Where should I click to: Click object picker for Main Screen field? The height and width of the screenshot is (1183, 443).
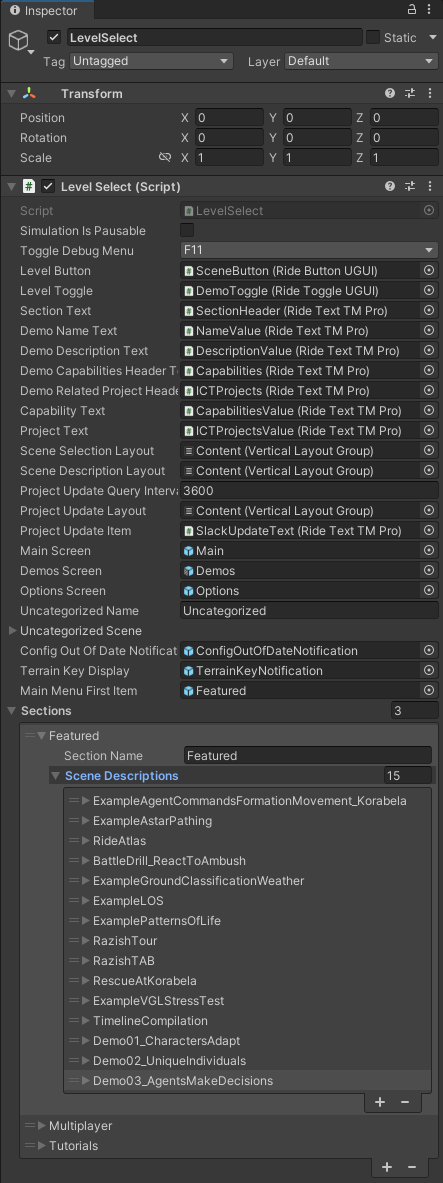click(x=429, y=551)
